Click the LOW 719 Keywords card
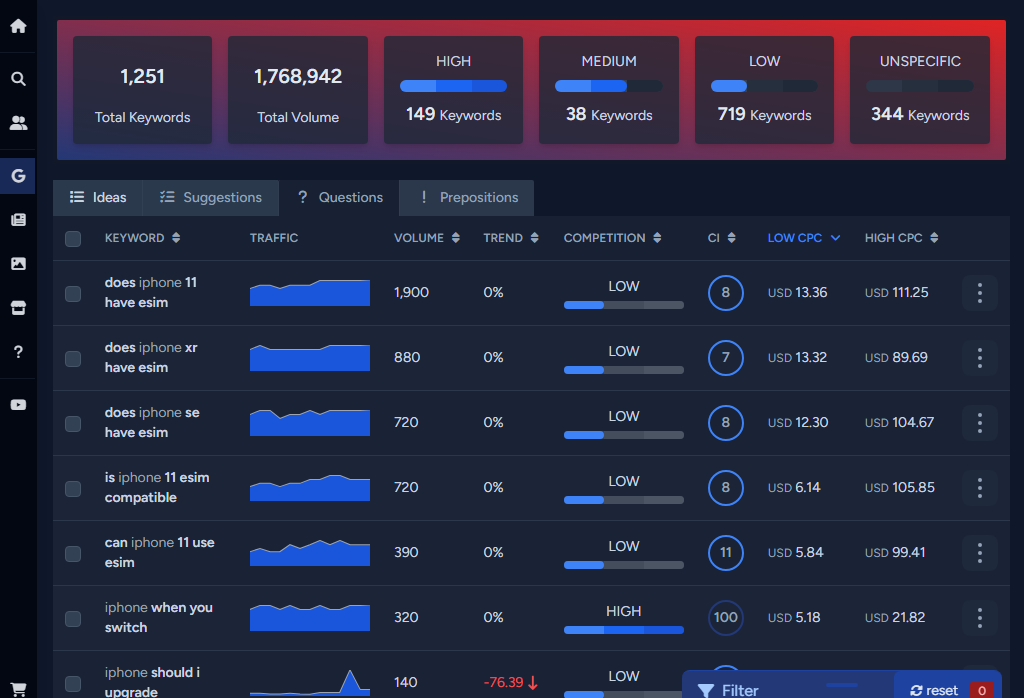Screen dimensions: 1024x698 pos(764,90)
